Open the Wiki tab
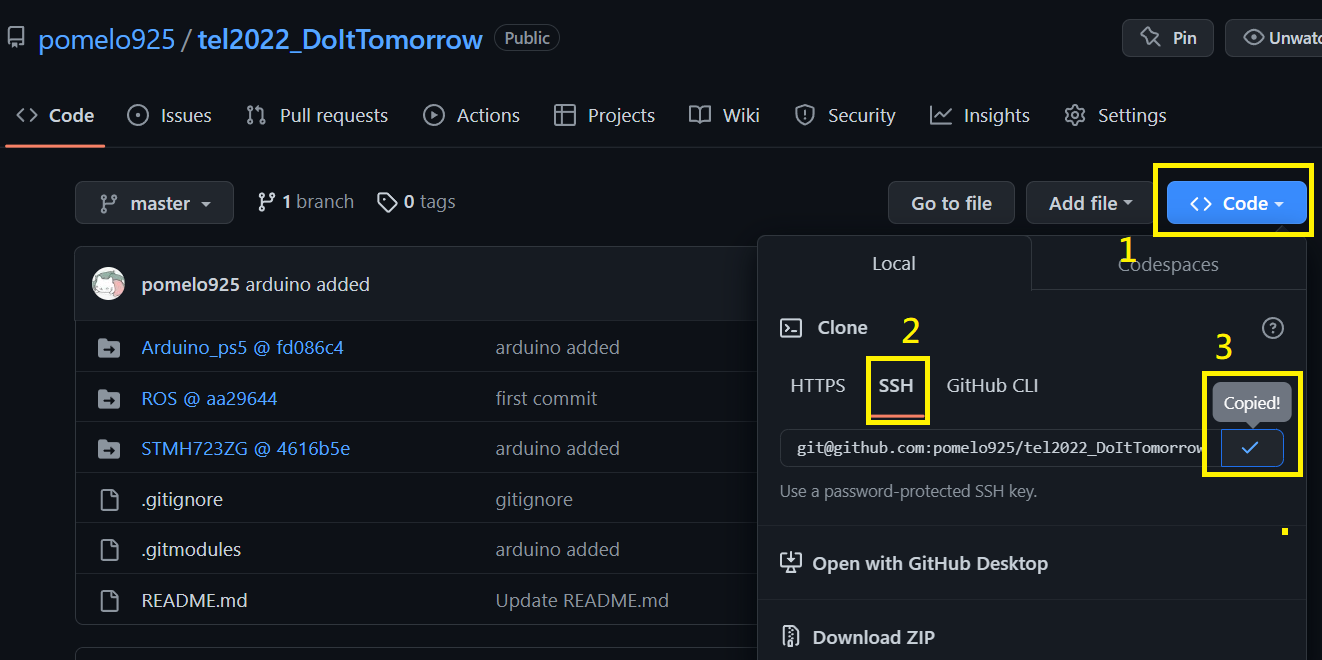Screen dimensions: 1322x660 click(x=724, y=116)
